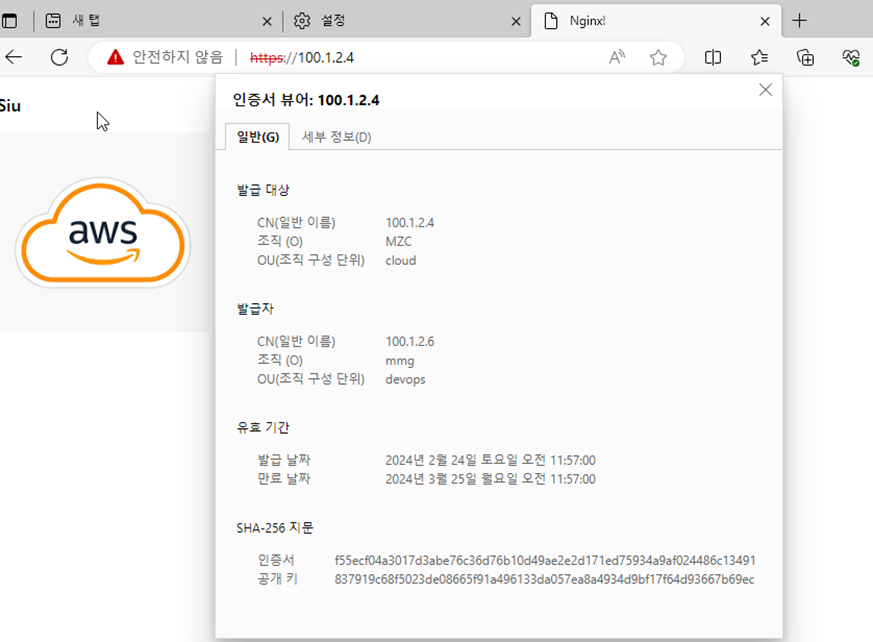This screenshot has height=642, width=873.
Task: Close the certificate viewer dialog
Action: coord(766,90)
